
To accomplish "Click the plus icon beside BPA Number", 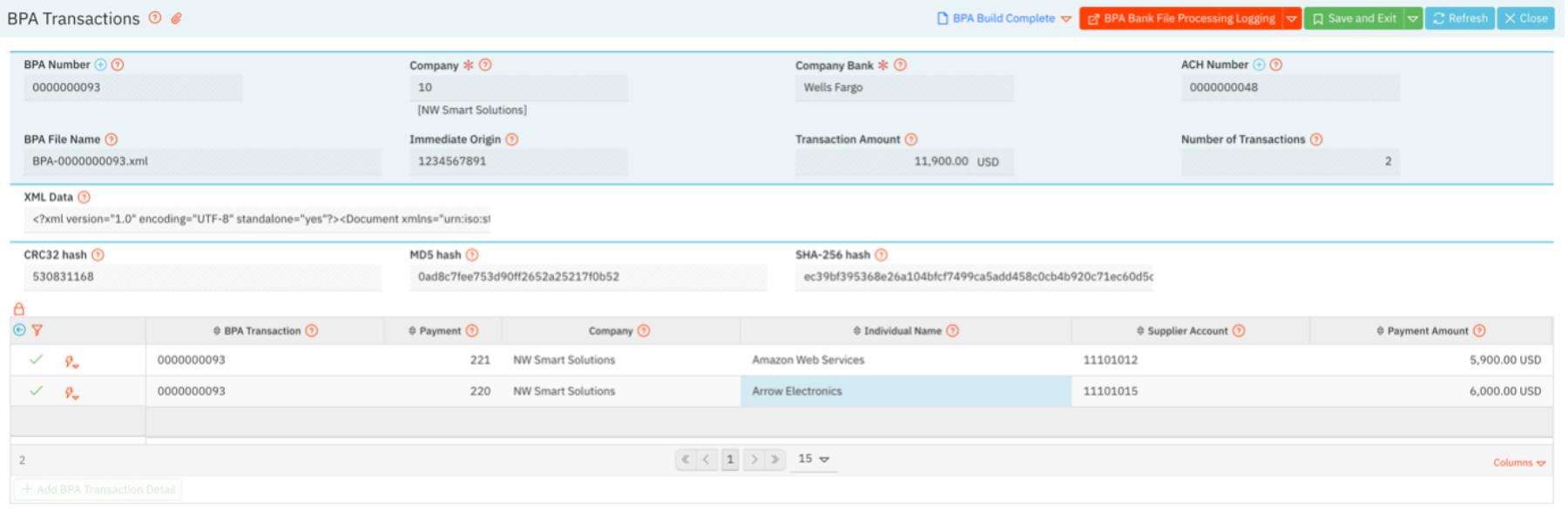I will (x=101, y=65).
